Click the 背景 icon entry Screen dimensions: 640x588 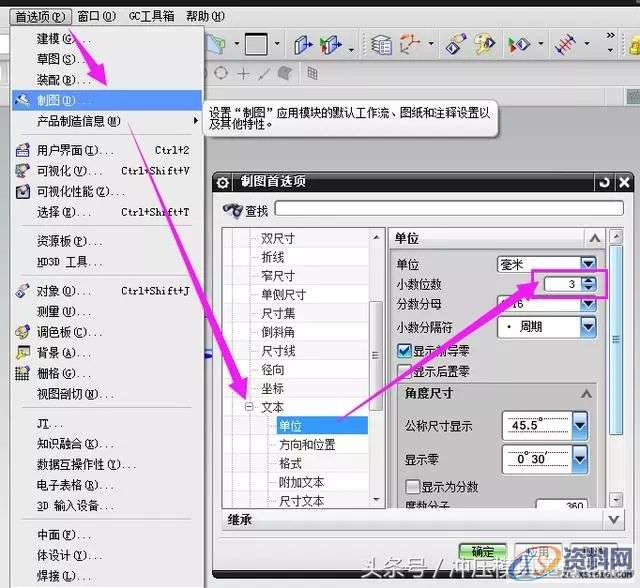[22, 353]
